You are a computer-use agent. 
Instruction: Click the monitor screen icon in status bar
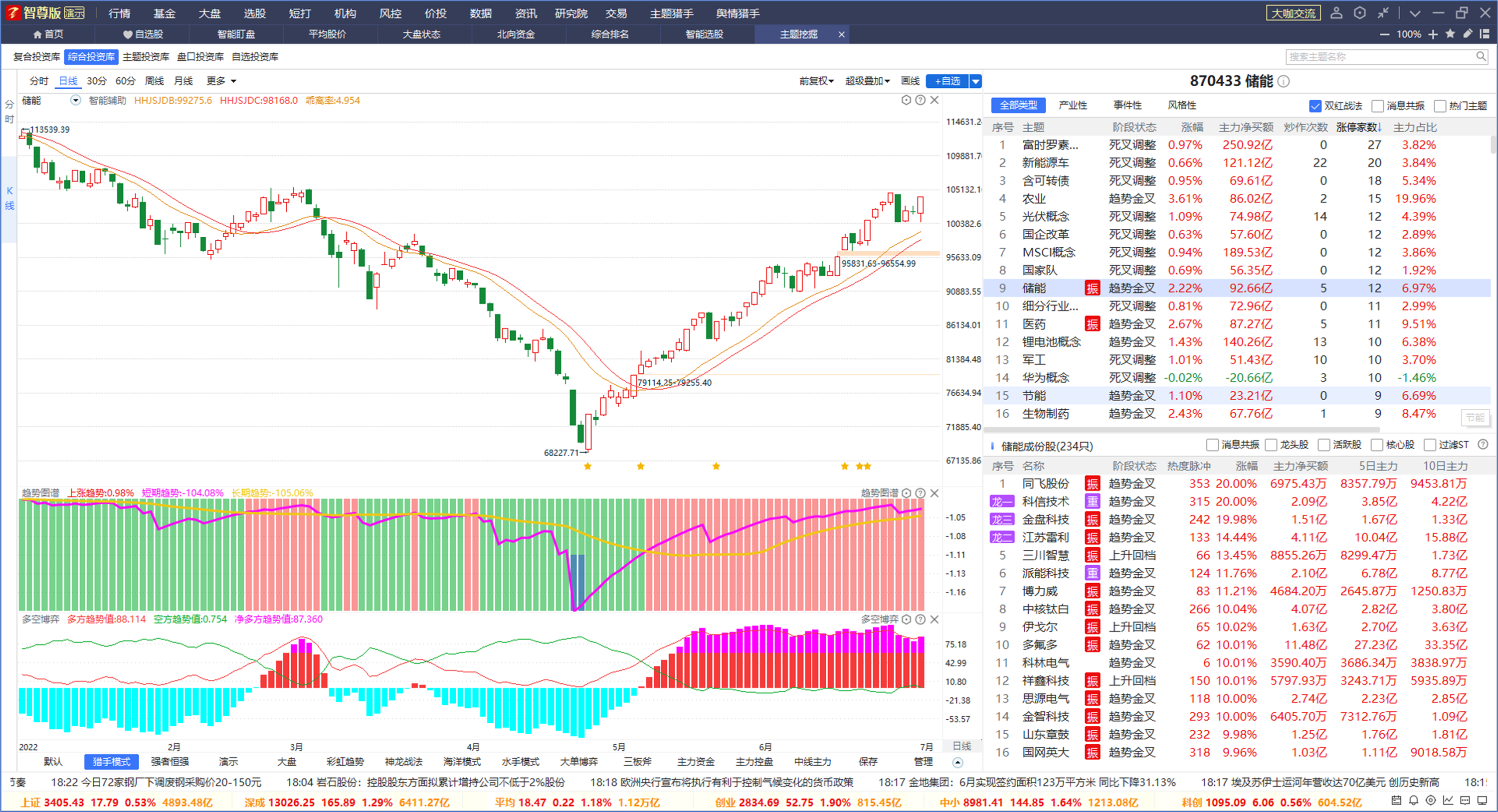pos(1483,801)
